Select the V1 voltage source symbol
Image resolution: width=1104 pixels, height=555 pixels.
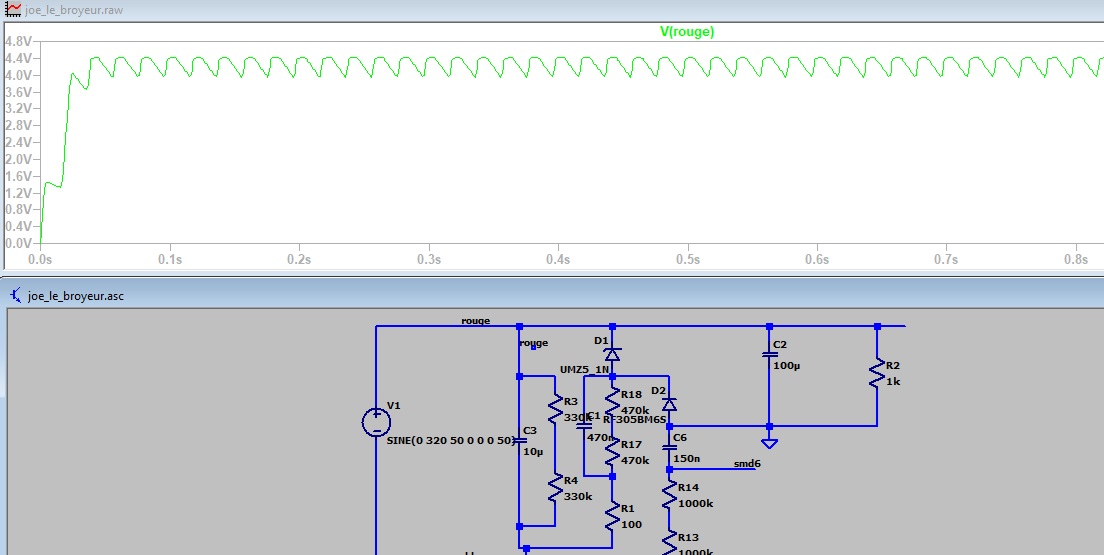click(377, 423)
